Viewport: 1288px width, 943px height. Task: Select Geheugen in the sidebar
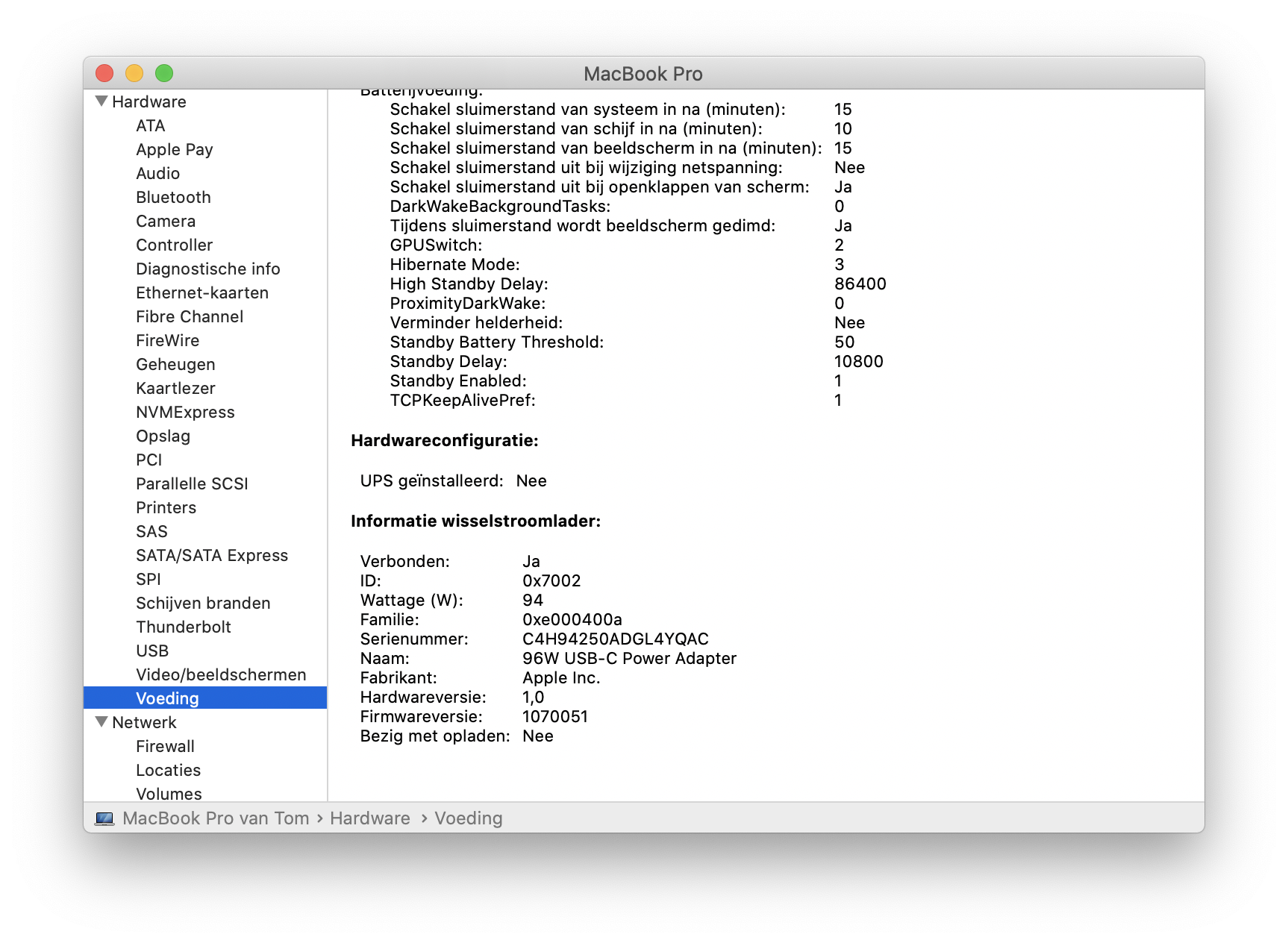point(175,364)
